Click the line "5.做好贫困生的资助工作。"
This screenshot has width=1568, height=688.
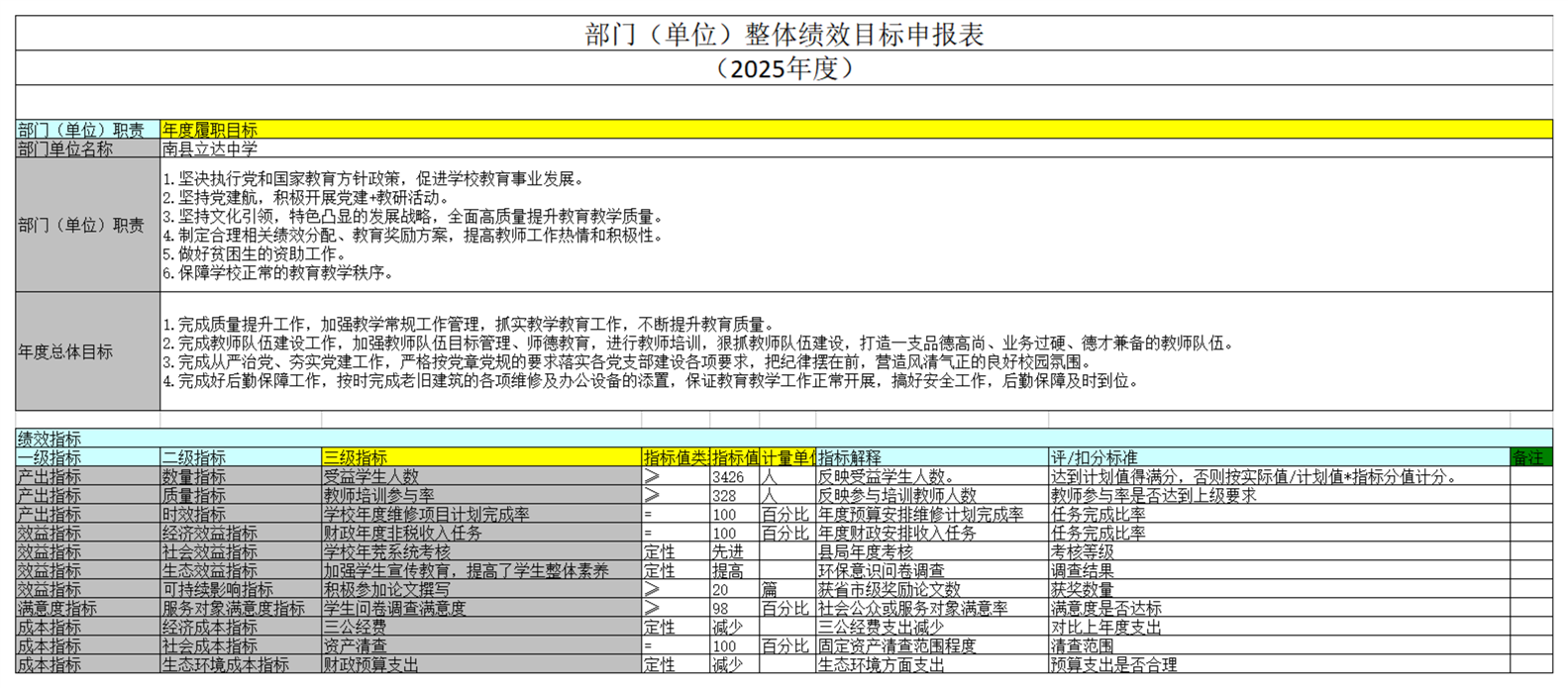tap(255, 254)
